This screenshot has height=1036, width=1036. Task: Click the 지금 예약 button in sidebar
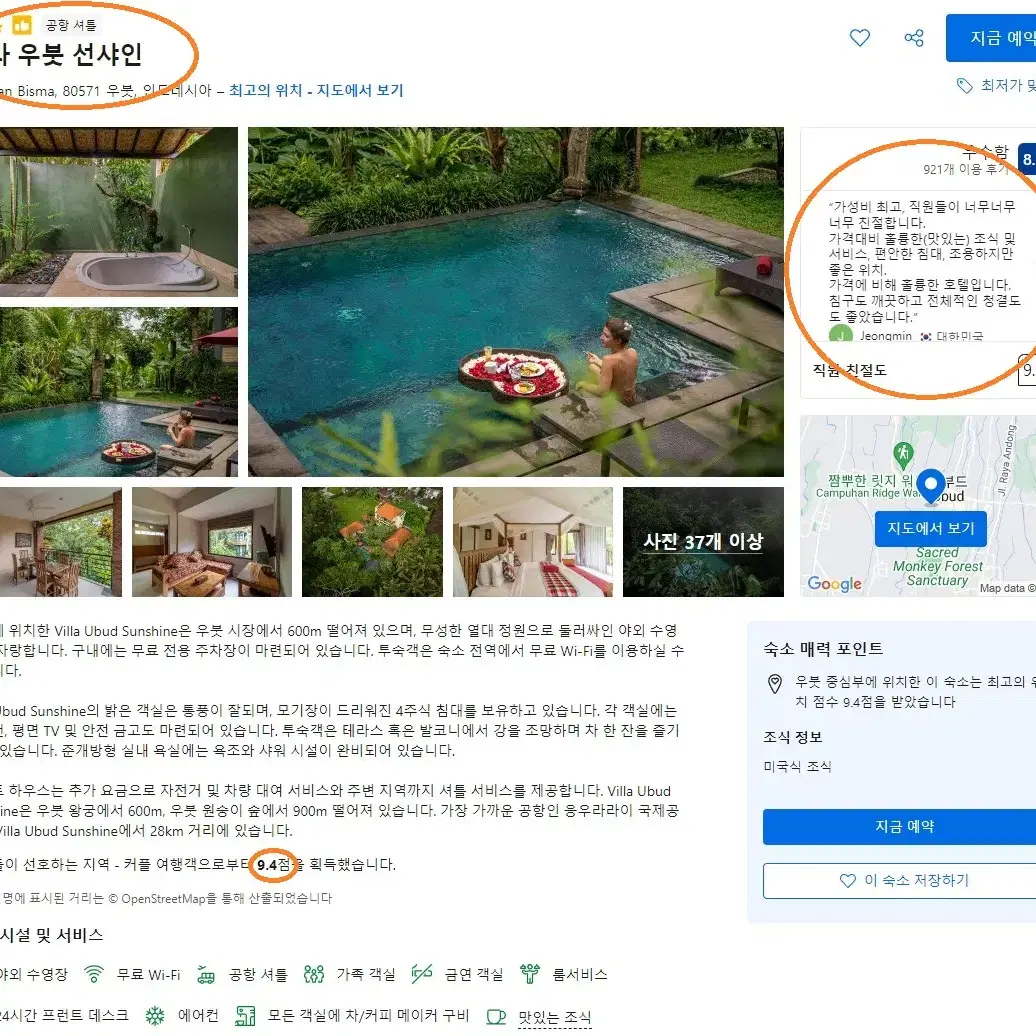click(x=904, y=827)
